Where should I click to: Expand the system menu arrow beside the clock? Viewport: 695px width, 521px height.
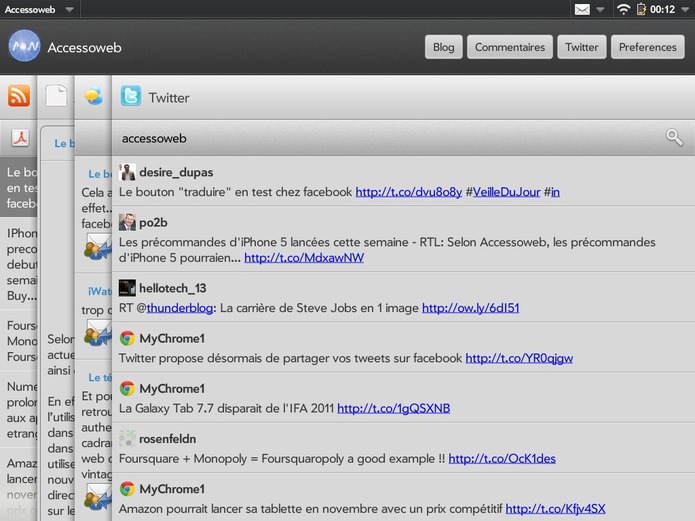tap(685, 9)
